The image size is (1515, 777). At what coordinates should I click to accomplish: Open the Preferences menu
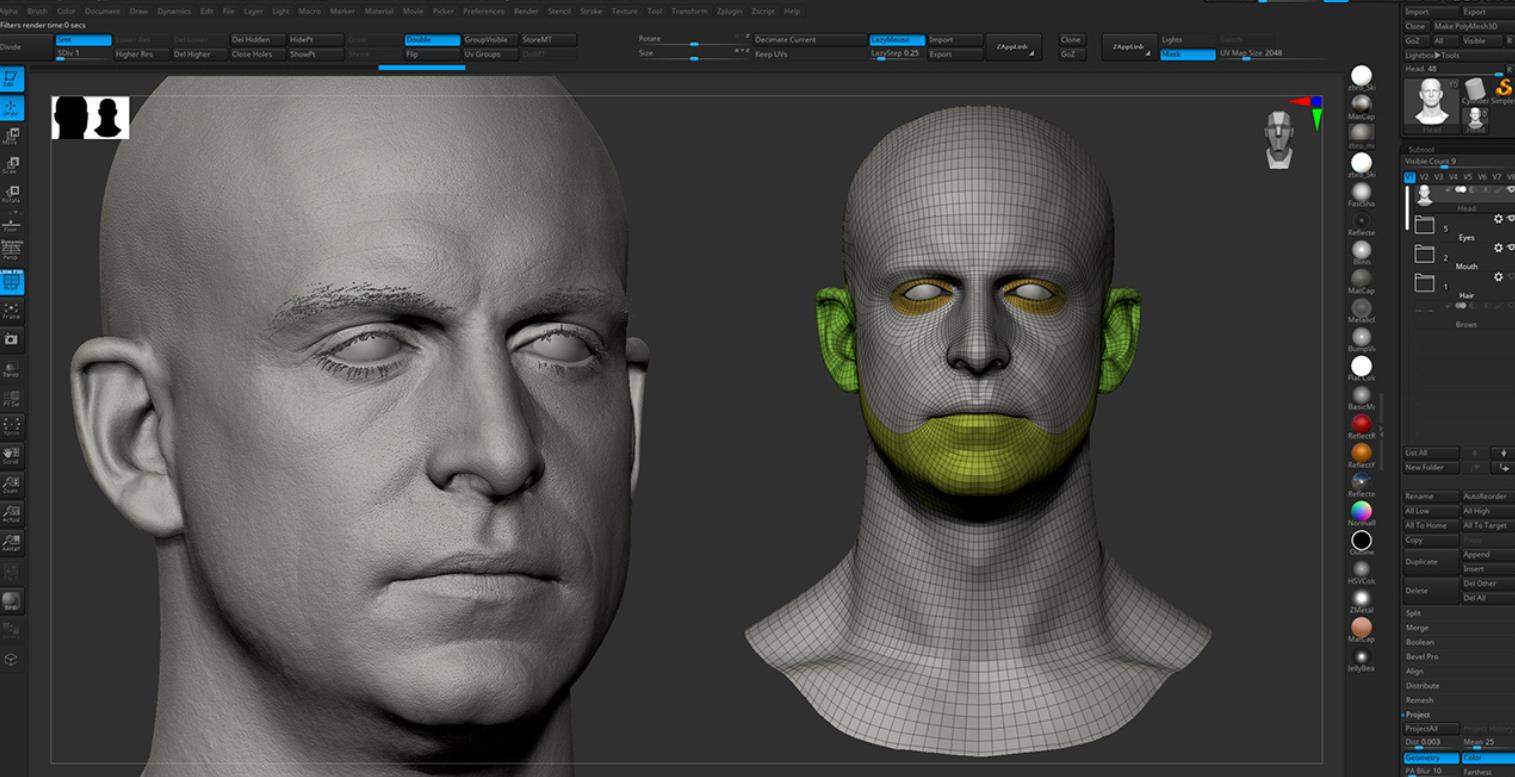(x=483, y=11)
